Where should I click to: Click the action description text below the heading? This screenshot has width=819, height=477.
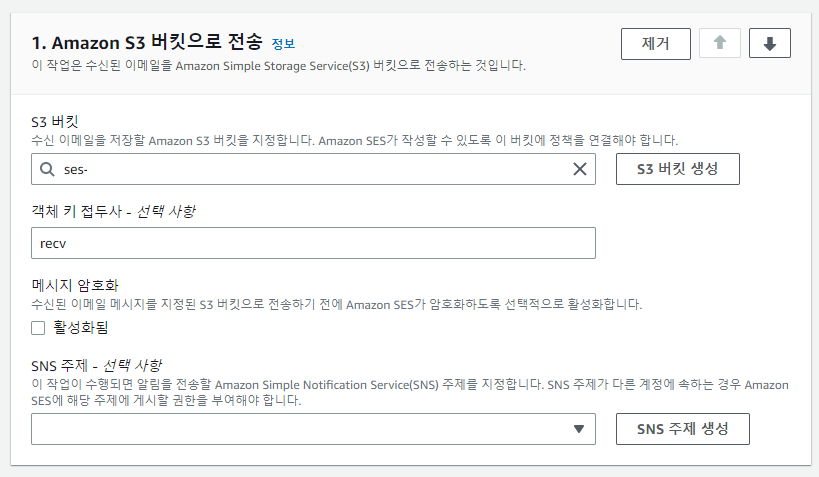point(279,65)
